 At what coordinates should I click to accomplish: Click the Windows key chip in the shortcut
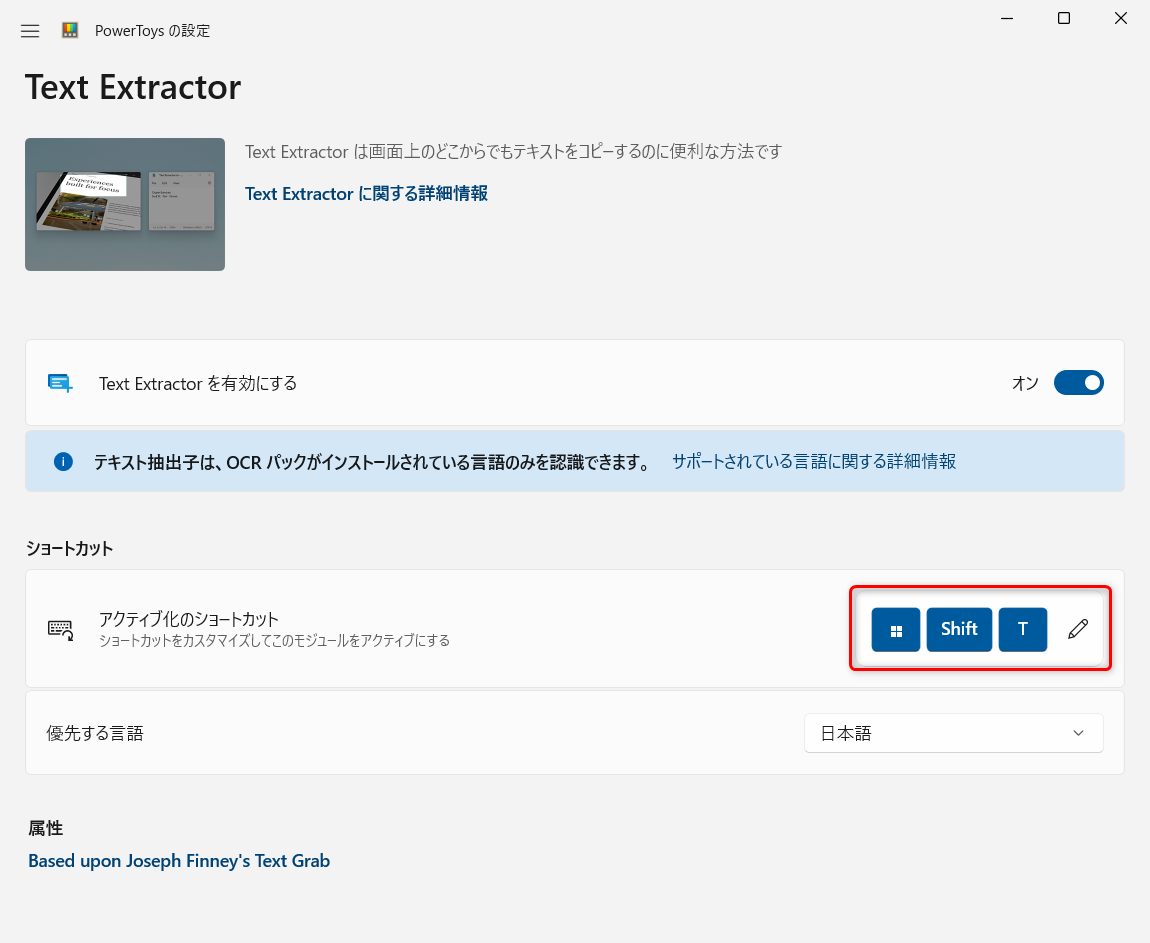pyautogui.click(x=895, y=629)
